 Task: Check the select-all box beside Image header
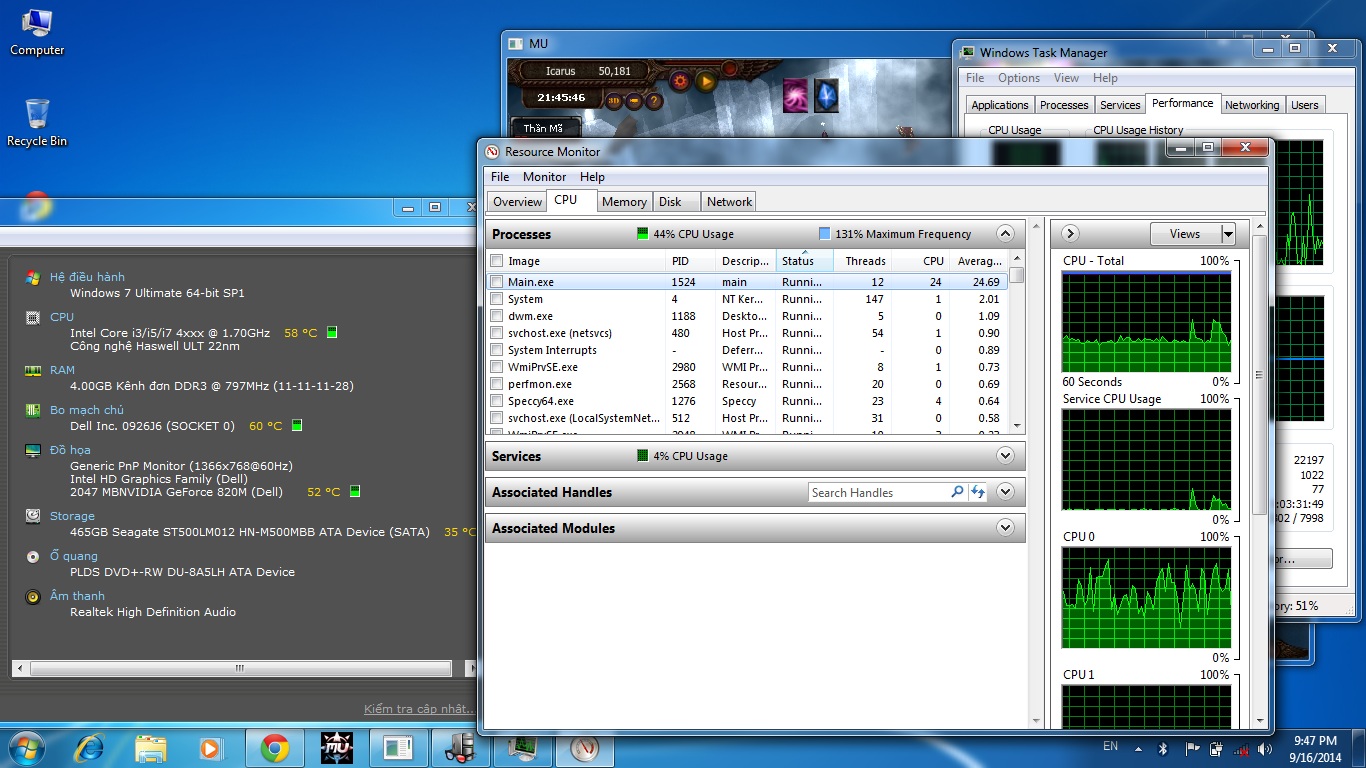pos(497,261)
